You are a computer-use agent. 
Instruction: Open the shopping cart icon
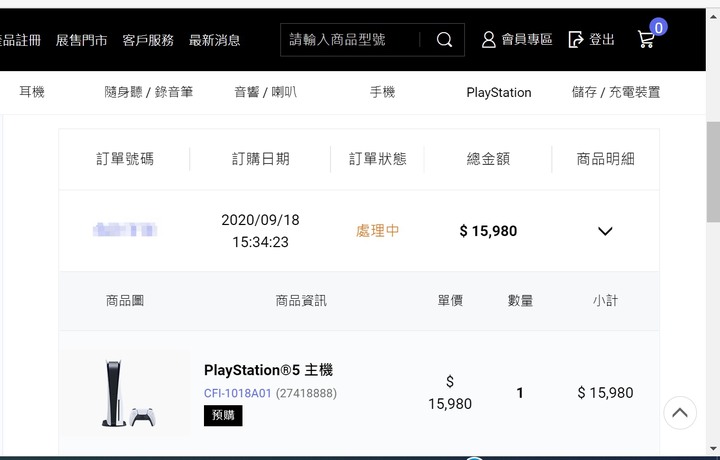(x=646, y=39)
